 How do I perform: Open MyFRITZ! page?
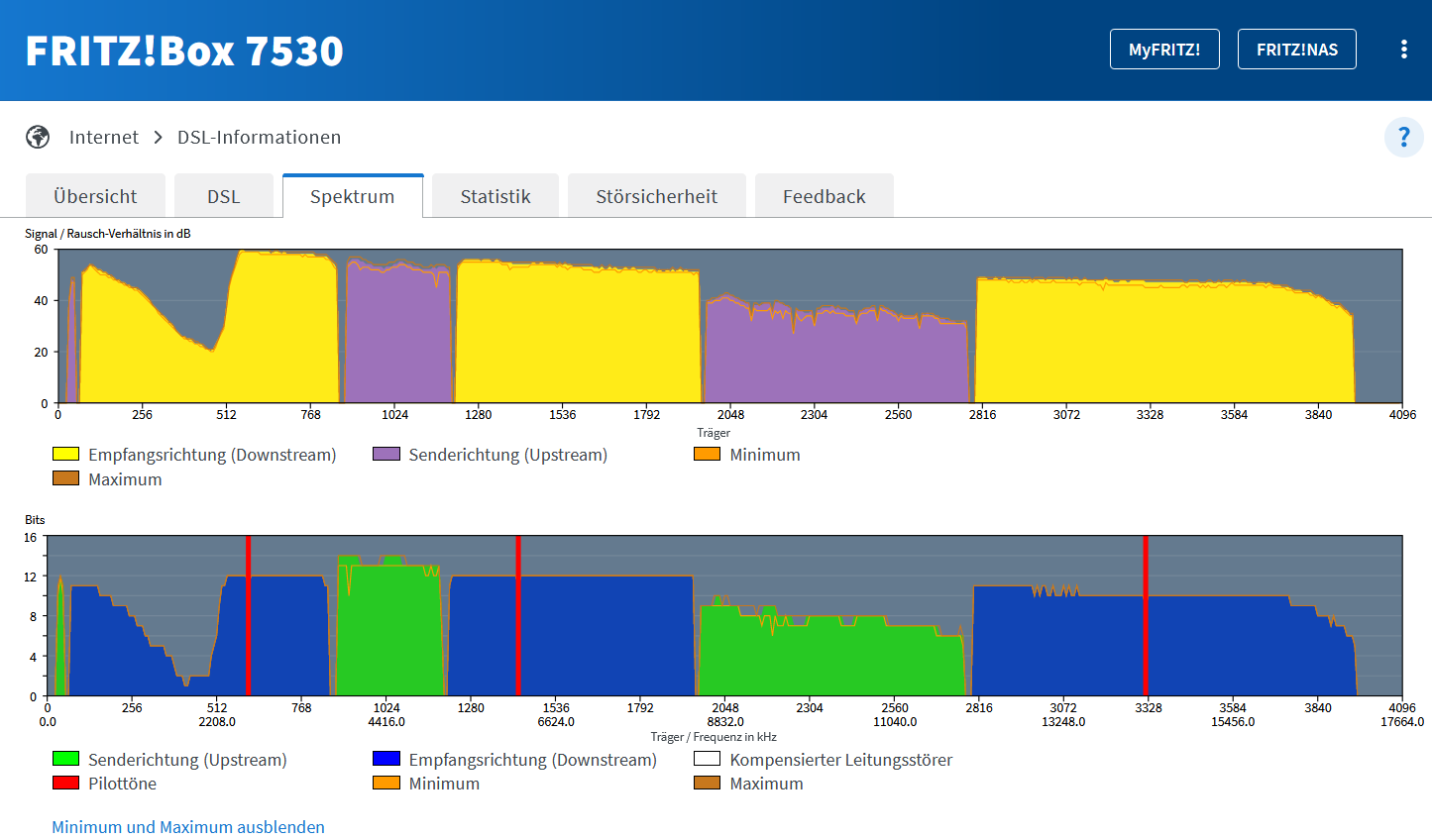[1164, 50]
